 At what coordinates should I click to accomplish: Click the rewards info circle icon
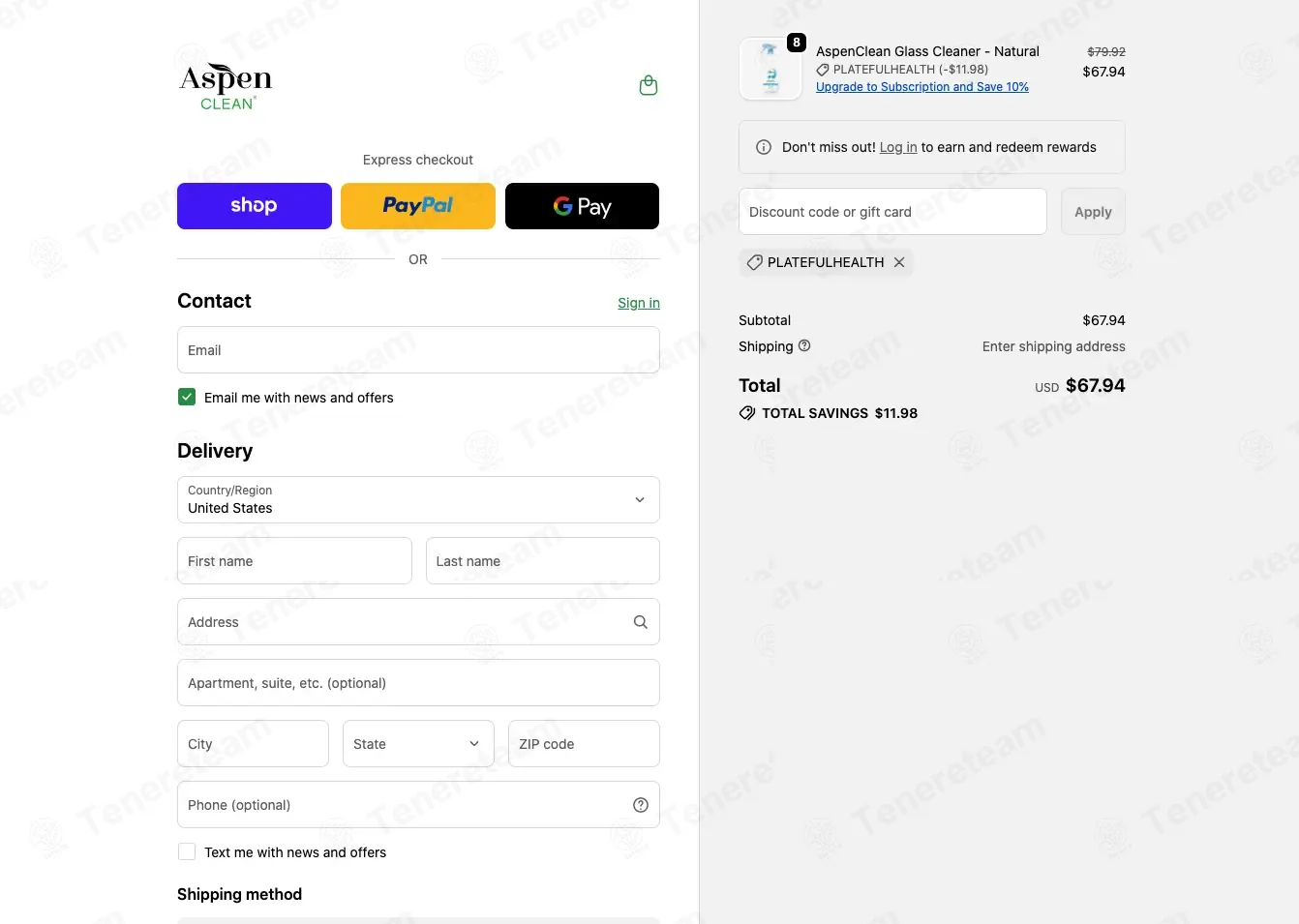[764, 147]
